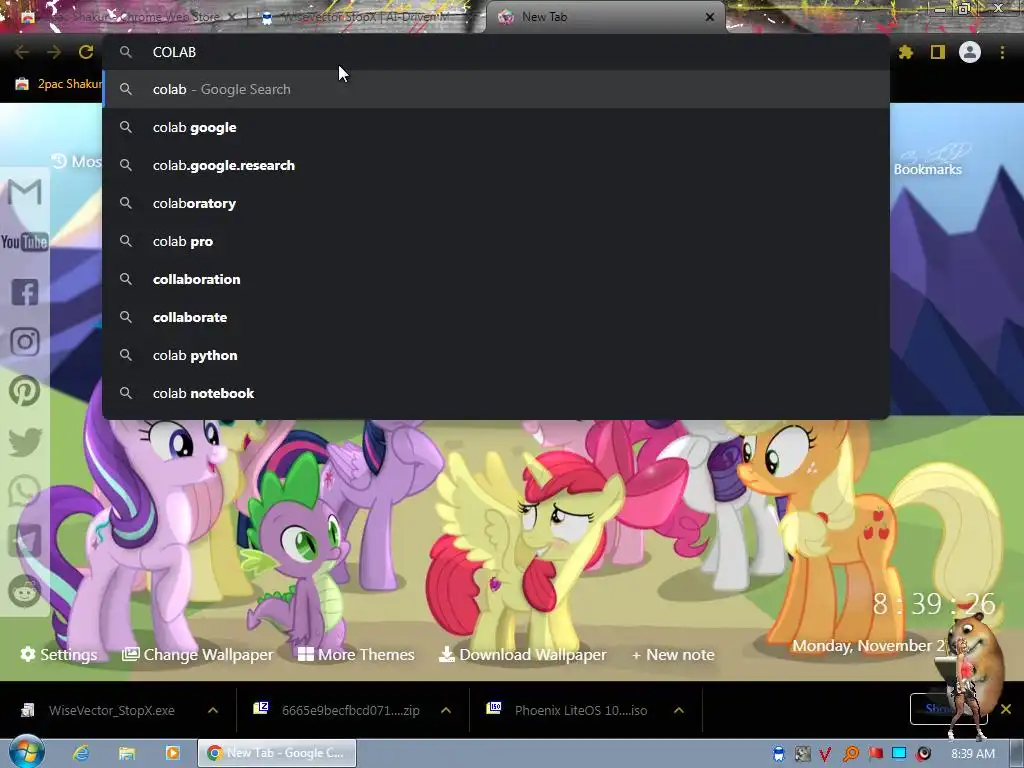Image resolution: width=1024 pixels, height=768 pixels.
Task: Open the Instagram sidebar shortcut
Action: [x=25, y=342]
